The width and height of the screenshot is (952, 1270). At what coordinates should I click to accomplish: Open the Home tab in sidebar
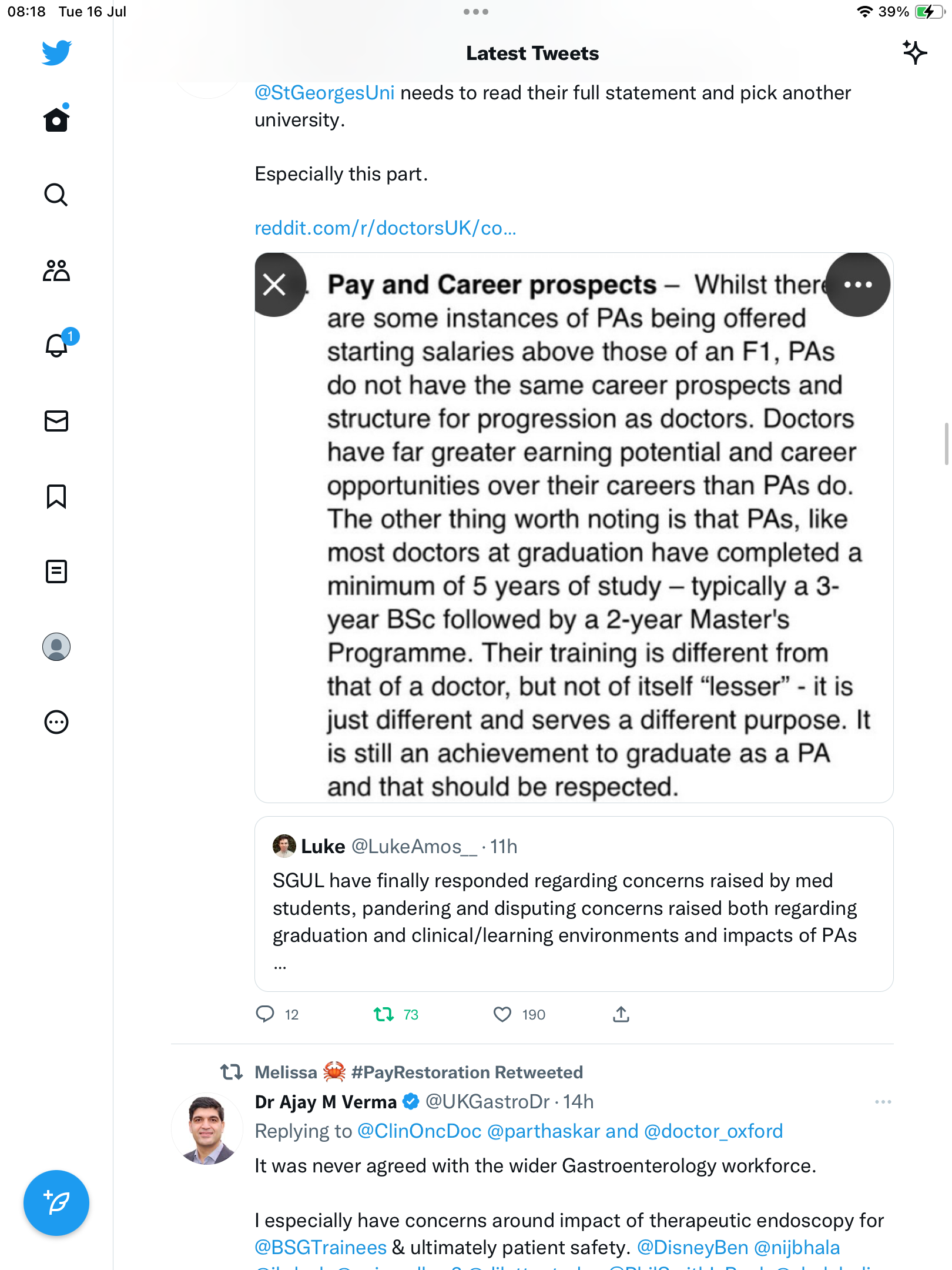coord(56,119)
